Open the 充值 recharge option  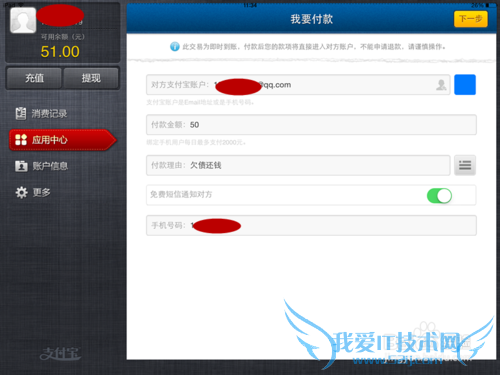coord(34,78)
